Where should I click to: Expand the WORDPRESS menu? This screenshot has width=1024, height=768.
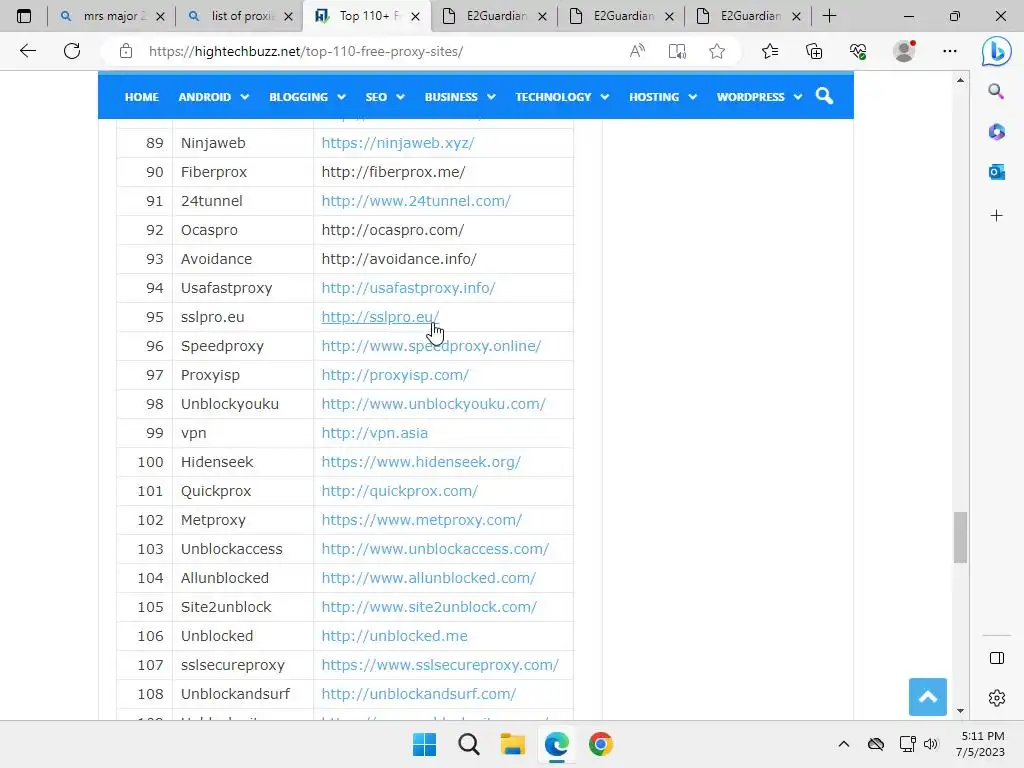759,97
